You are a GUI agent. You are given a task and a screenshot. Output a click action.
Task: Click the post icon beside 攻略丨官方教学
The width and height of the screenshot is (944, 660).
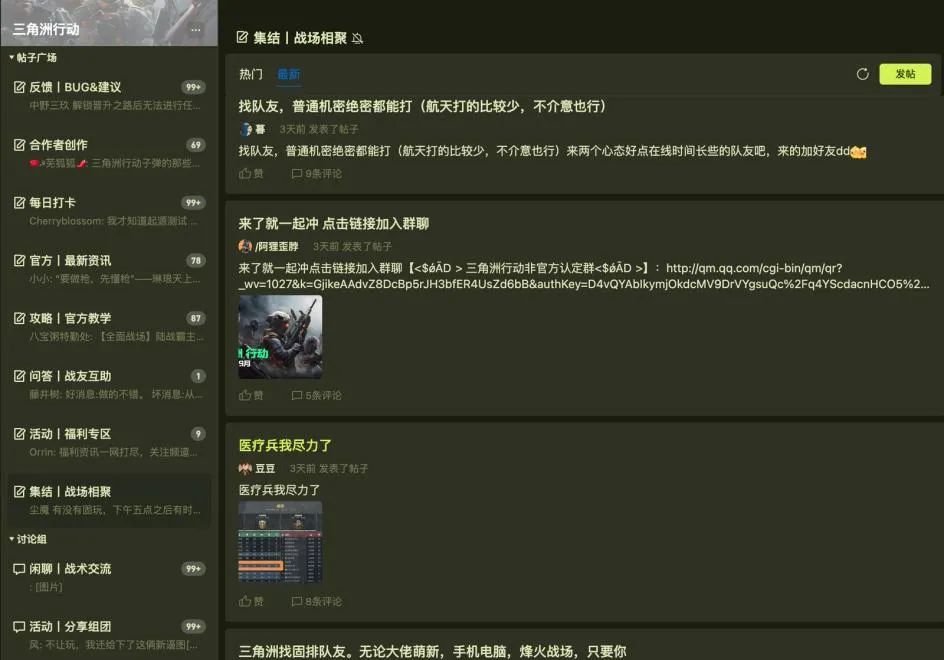(x=19, y=319)
